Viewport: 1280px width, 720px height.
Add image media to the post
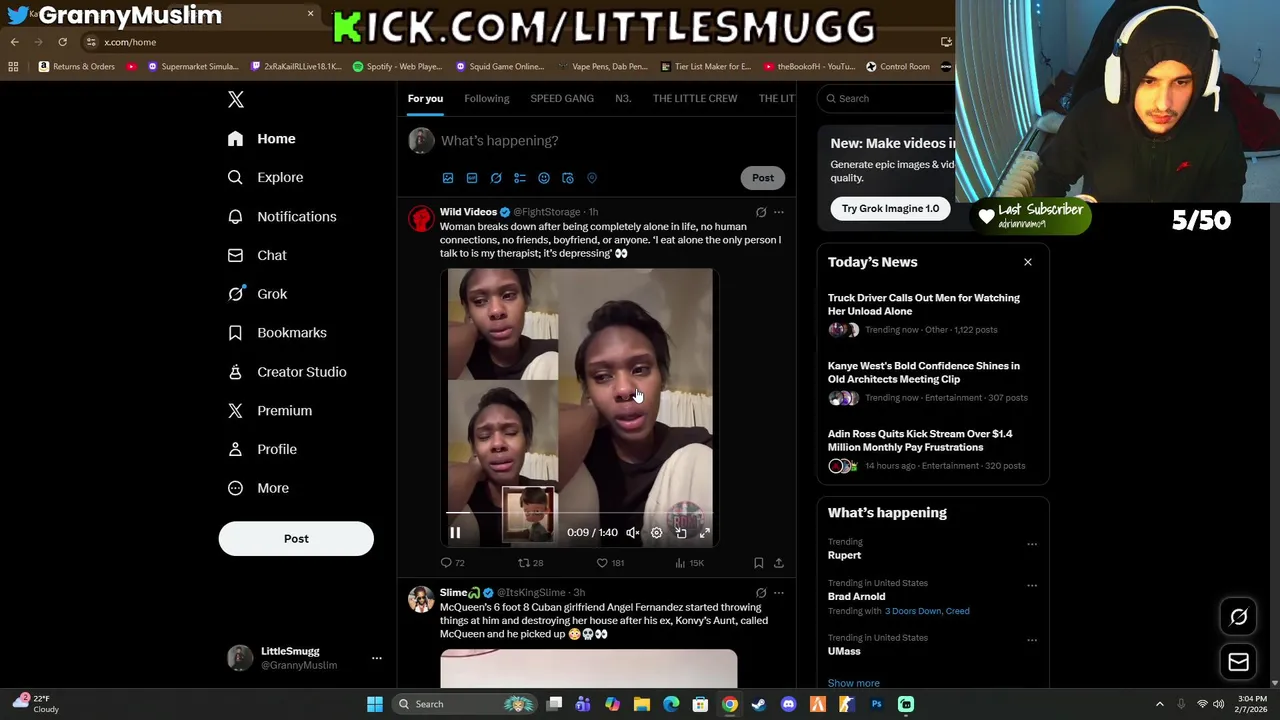click(448, 178)
